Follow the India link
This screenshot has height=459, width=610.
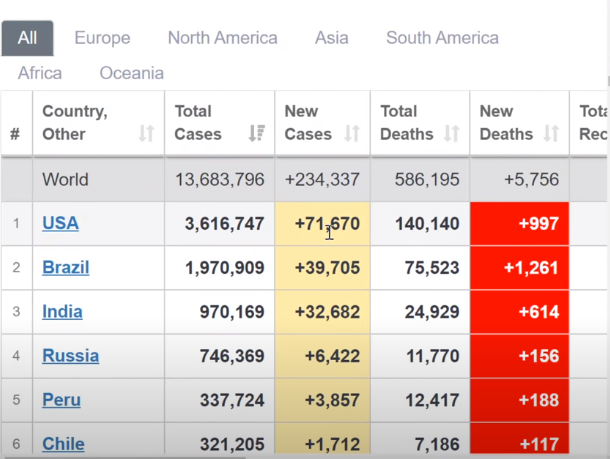62,312
